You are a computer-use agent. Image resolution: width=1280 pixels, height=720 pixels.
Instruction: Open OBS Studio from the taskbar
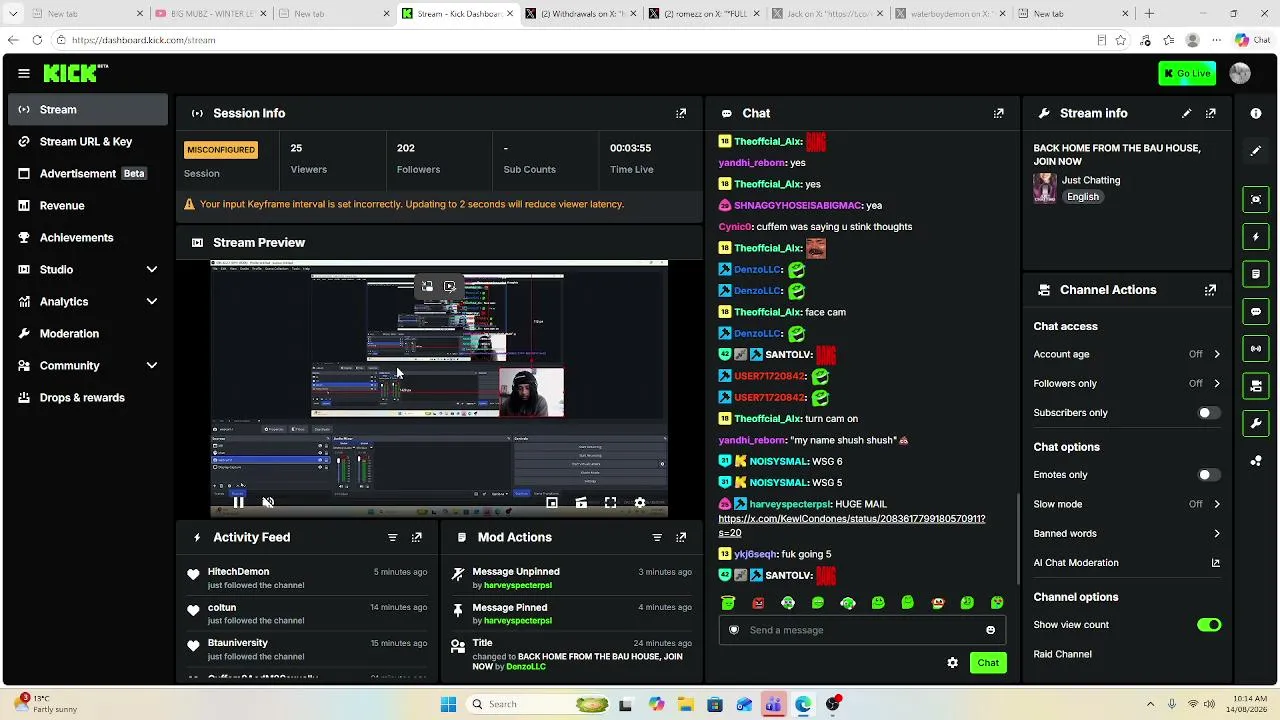(833, 704)
